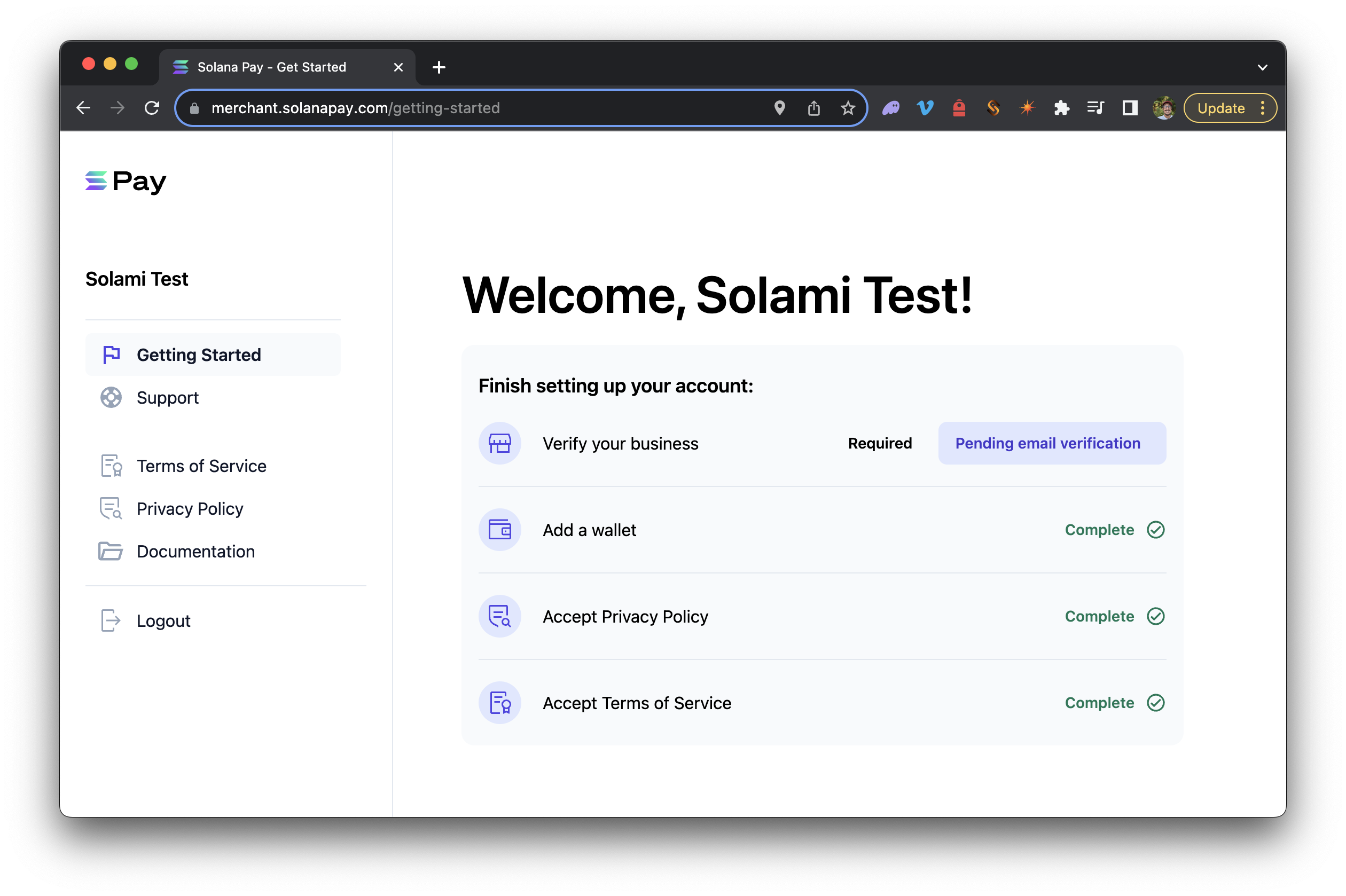
Task: Open the red lock extension icon
Action: coord(959,108)
